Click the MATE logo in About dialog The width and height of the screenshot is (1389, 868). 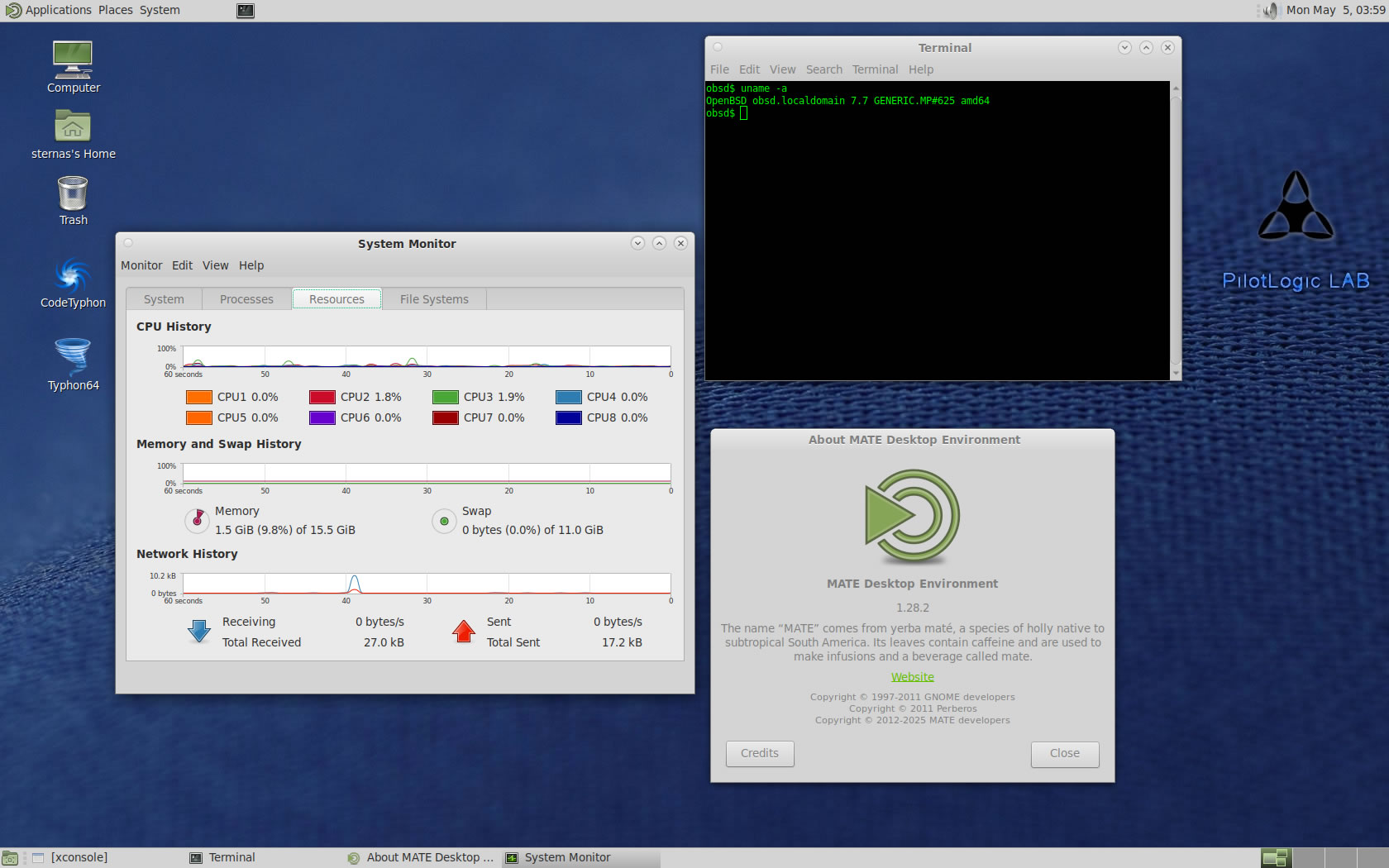coord(913,516)
